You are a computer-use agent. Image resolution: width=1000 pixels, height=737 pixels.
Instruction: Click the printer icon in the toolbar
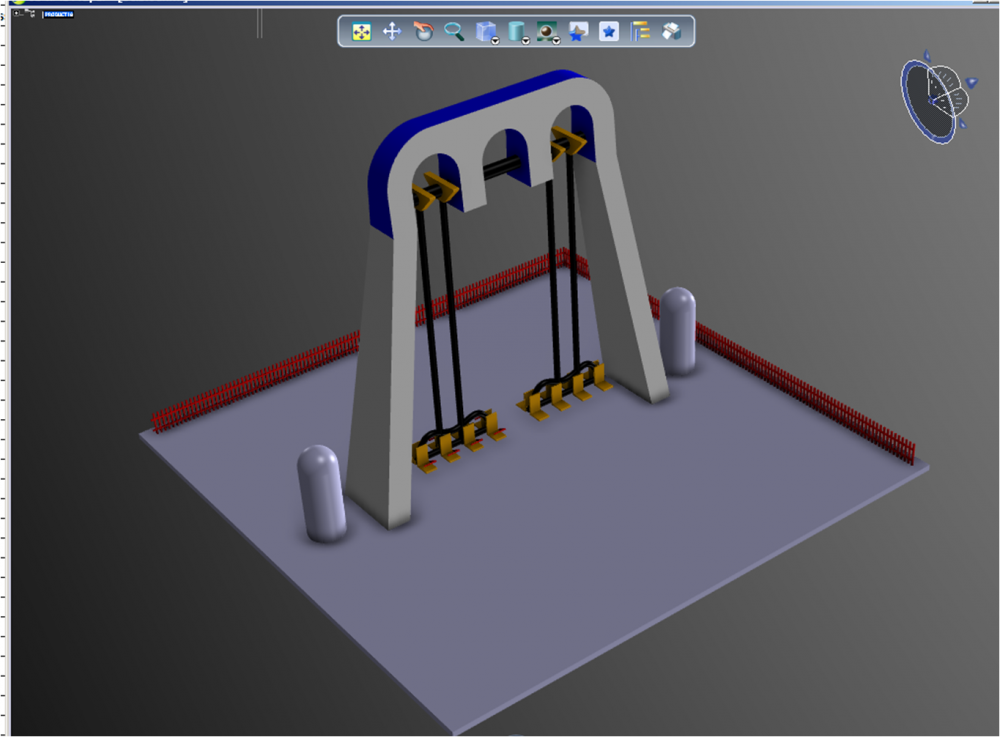pos(671,32)
